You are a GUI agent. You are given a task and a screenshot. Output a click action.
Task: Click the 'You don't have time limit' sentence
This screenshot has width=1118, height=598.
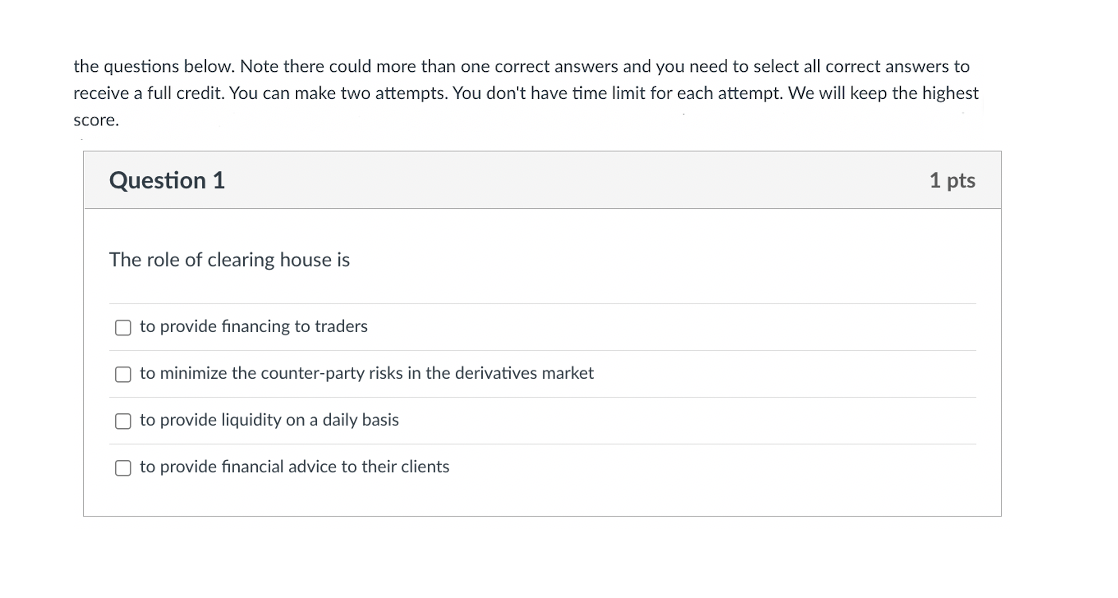pyautogui.click(x=550, y=93)
